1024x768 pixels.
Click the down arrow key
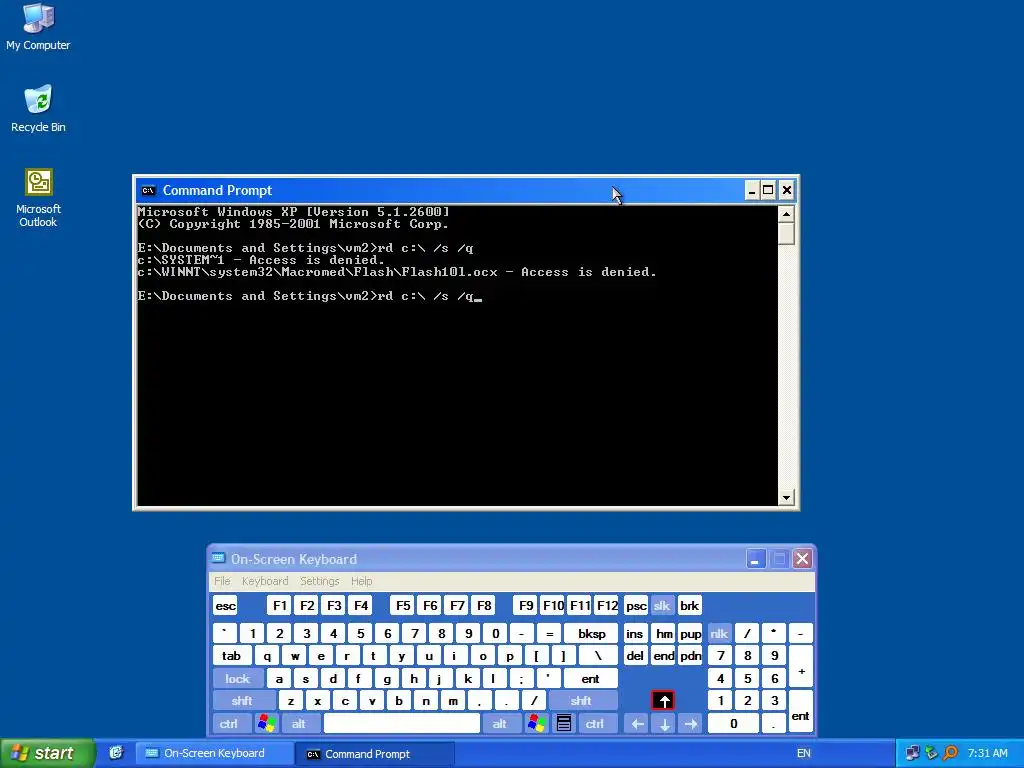coord(664,724)
